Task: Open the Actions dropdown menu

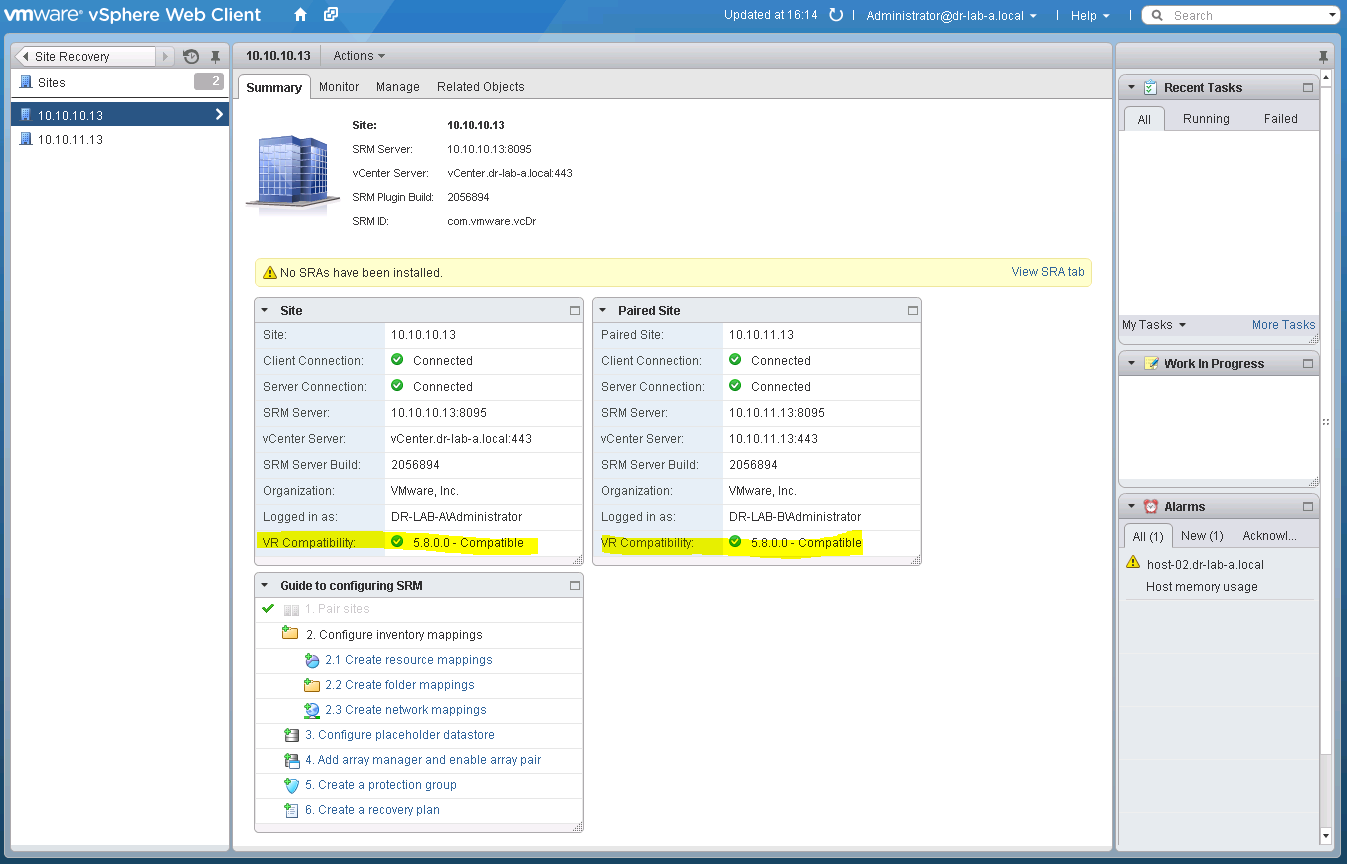Action: tap(359, 56)
